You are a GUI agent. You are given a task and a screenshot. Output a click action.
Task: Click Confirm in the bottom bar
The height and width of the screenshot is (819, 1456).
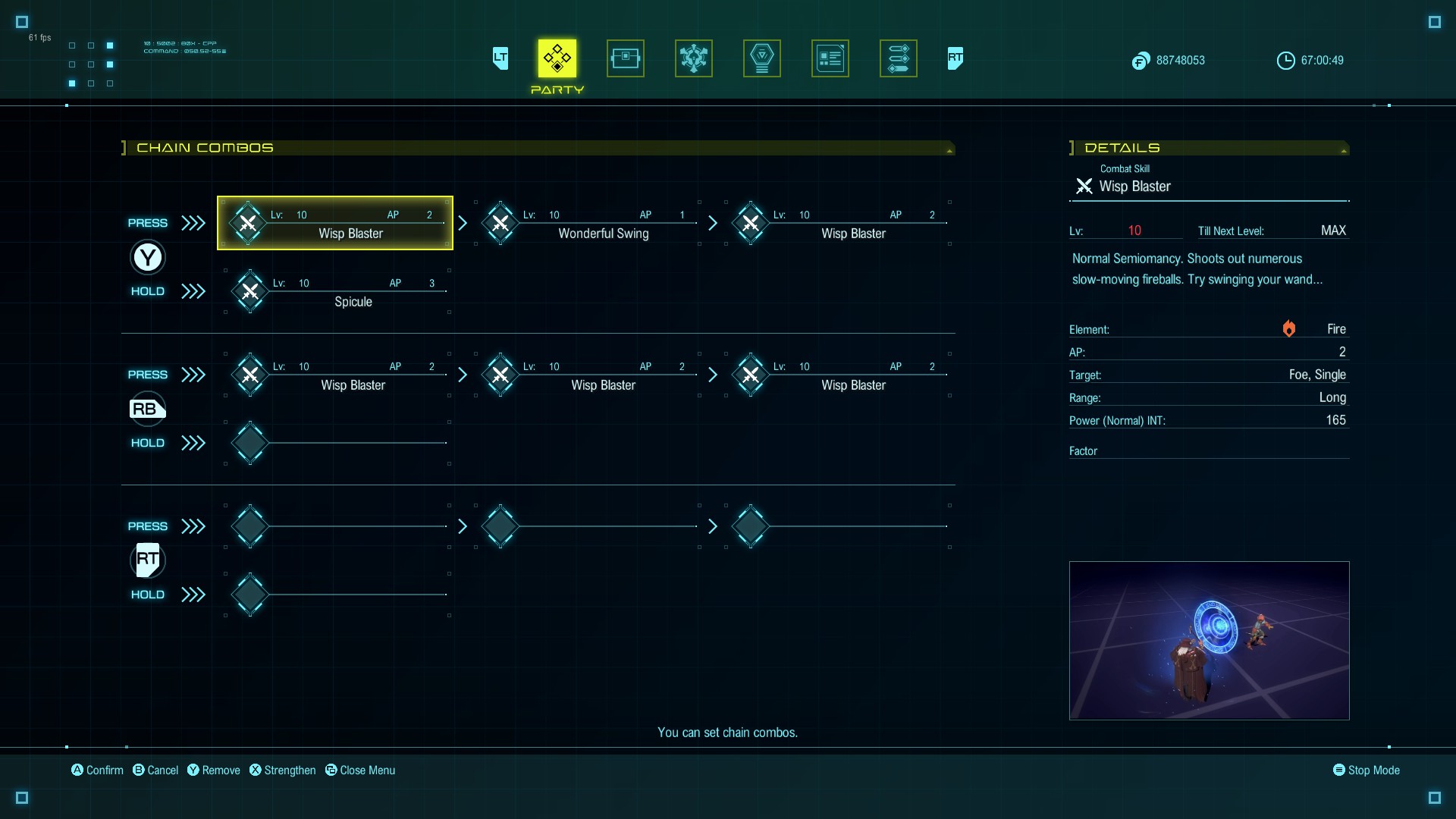pyautogui.click(x=98, y=770)
